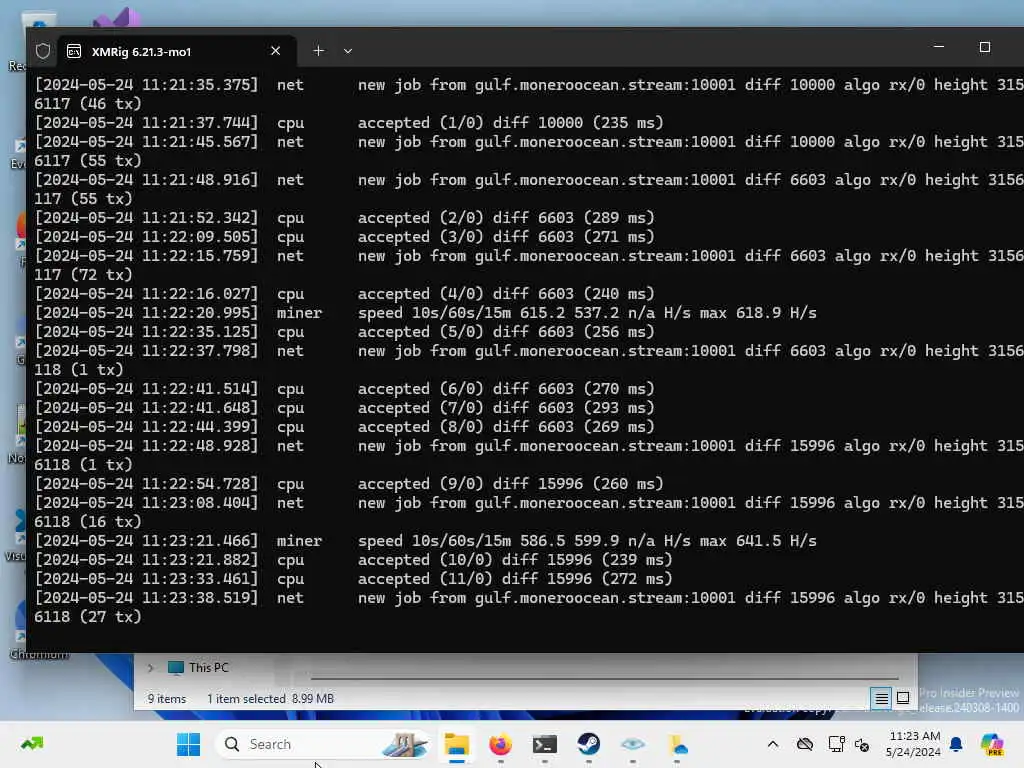Screen dimensions: 1024x768
Task: Click the '118 (1 tx)' terminal line
Action: coord(78,370)
